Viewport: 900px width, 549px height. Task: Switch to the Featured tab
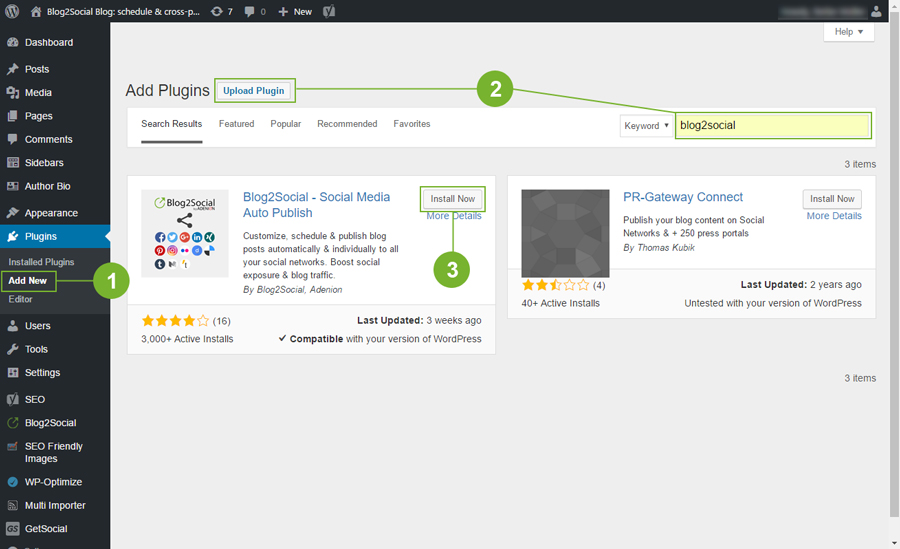point(236,123)
